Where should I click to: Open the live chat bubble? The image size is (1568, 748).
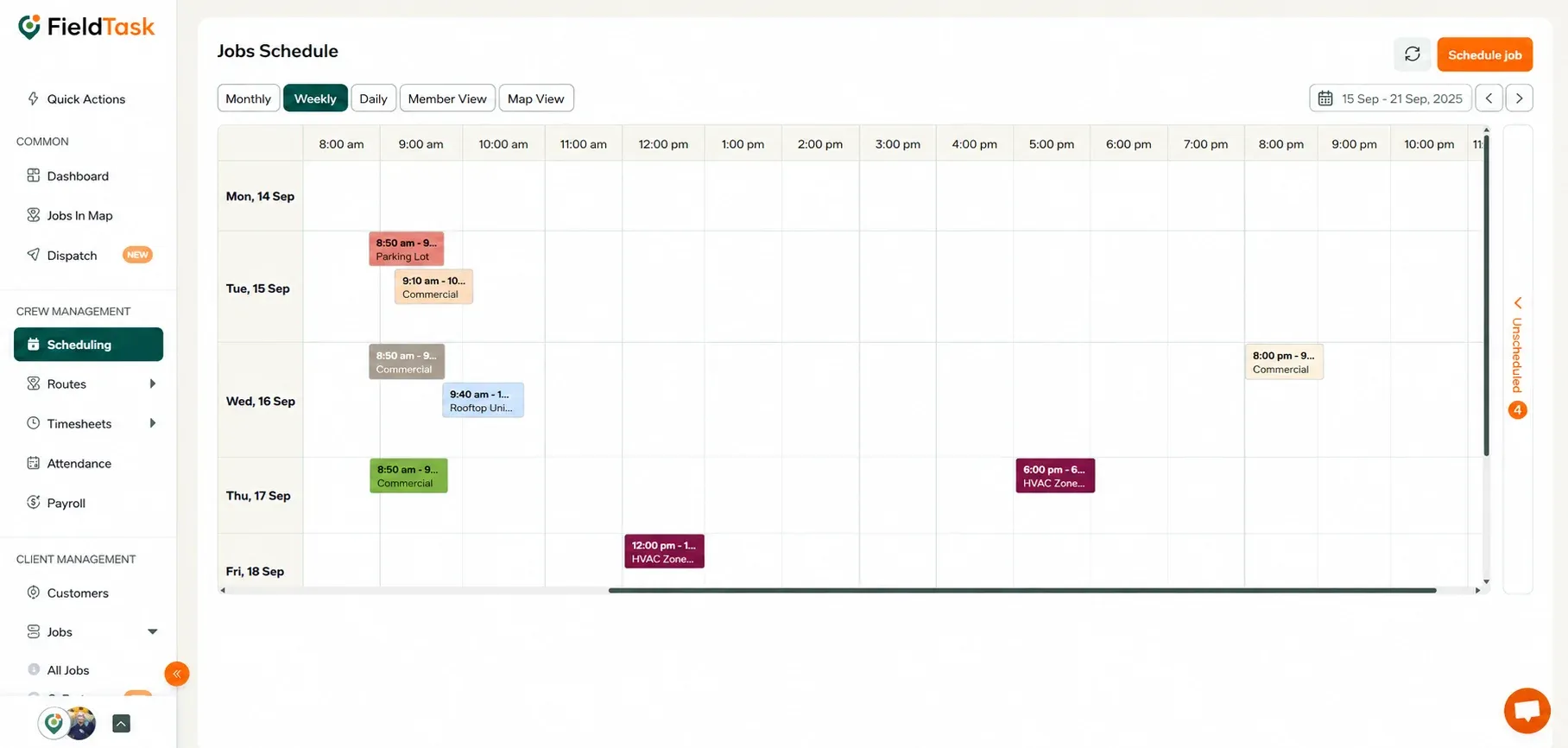1527,710
